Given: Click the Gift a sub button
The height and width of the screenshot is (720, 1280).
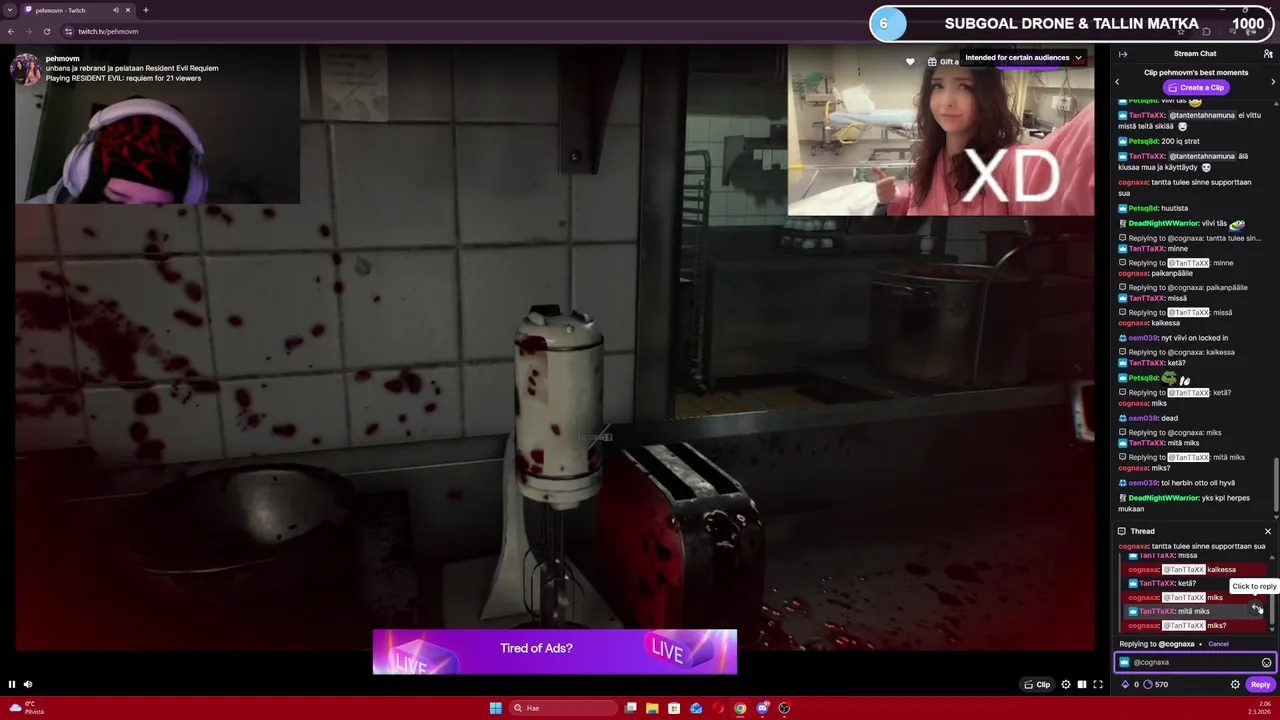Looking at the screenshot, I should click(942, 62).
